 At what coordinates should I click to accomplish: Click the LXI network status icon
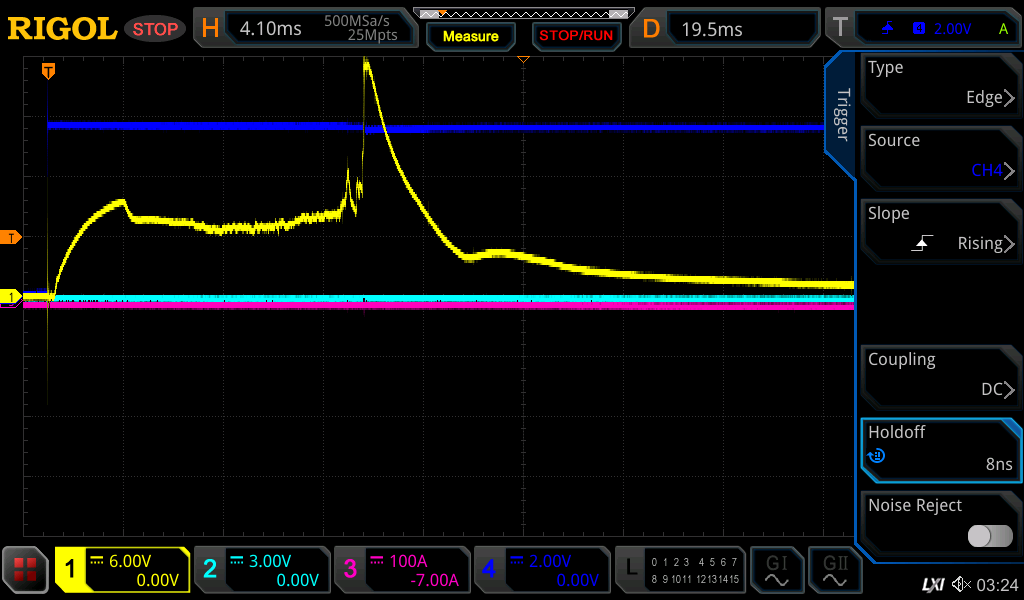click(x=932, y=583)
